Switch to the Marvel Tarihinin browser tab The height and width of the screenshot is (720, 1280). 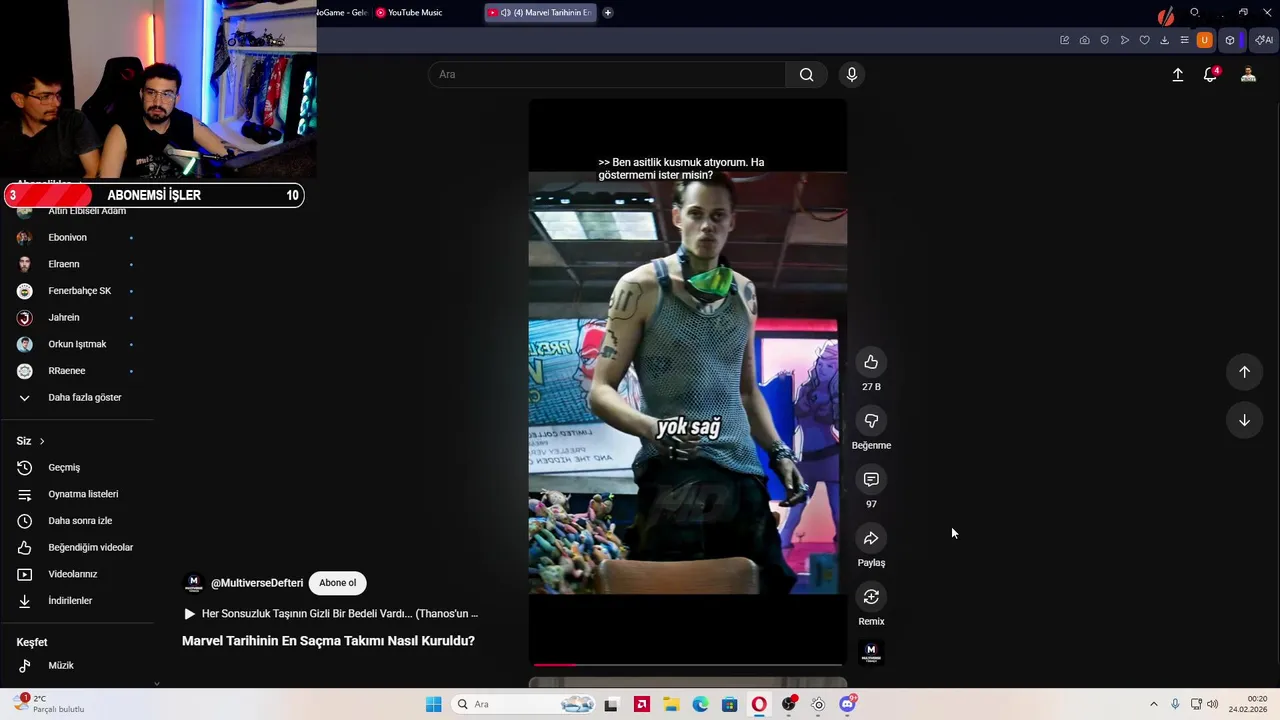click(540, 13)
